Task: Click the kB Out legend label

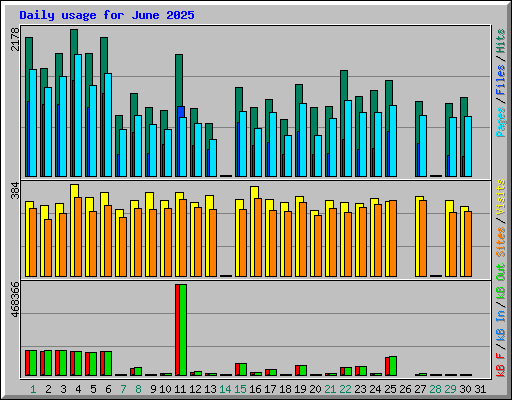Action: [501, 282]
